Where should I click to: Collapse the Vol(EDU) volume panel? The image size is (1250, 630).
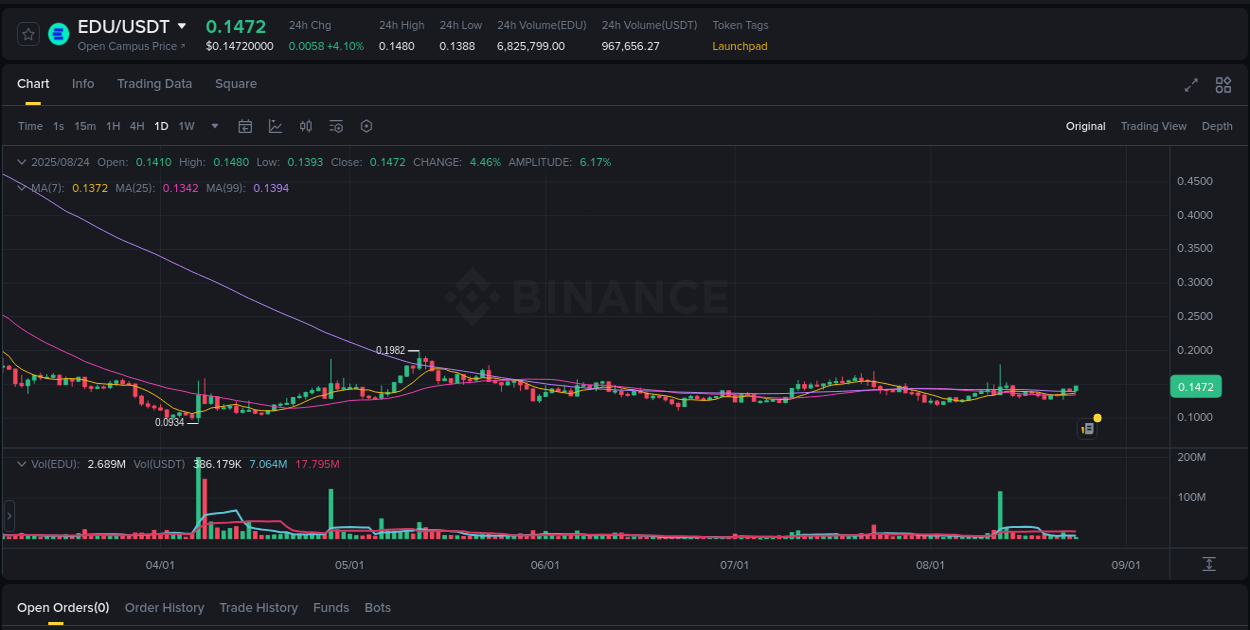click(x=21, y=463)
